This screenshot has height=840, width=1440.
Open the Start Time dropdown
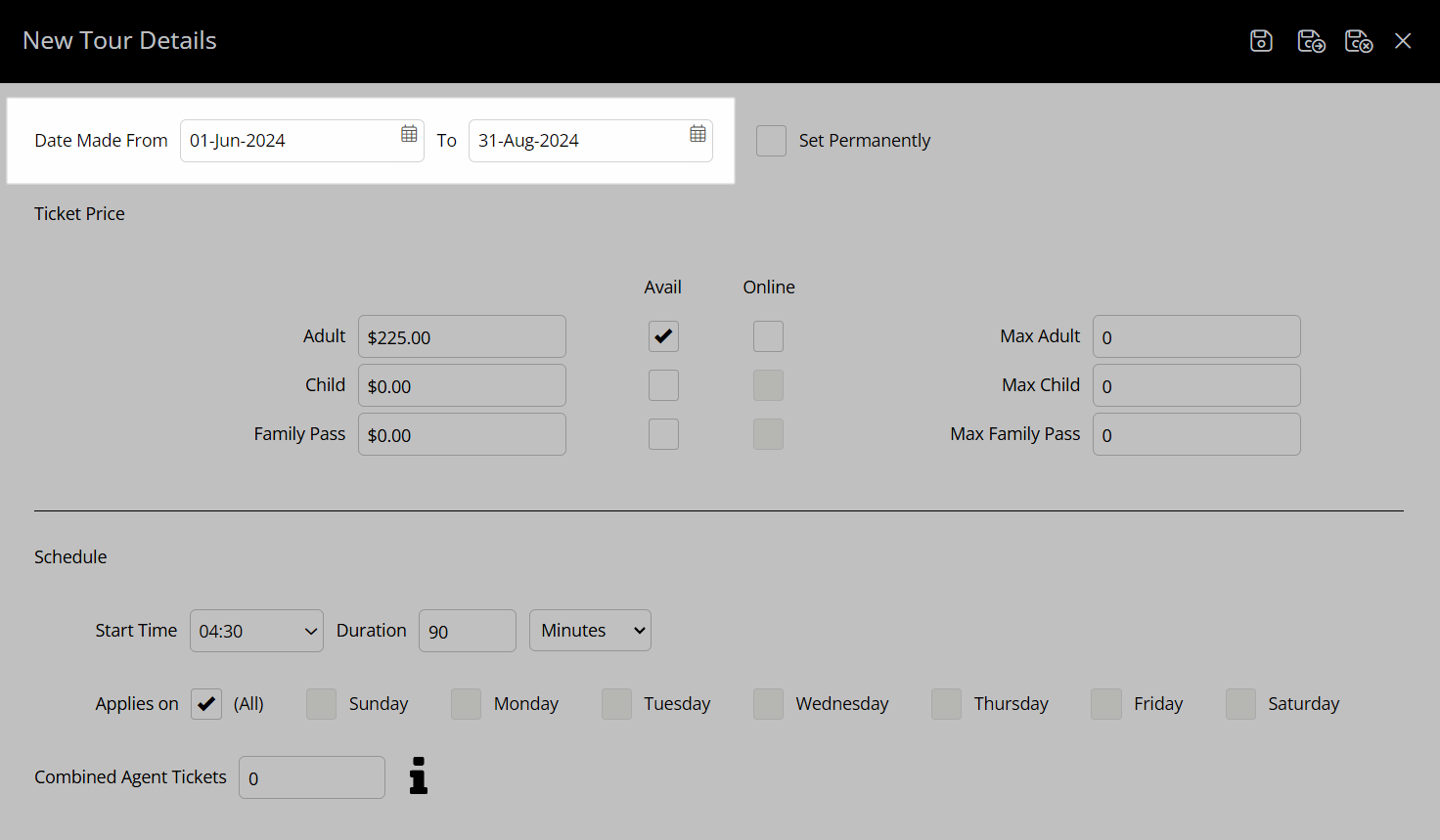tap(256, 631)
